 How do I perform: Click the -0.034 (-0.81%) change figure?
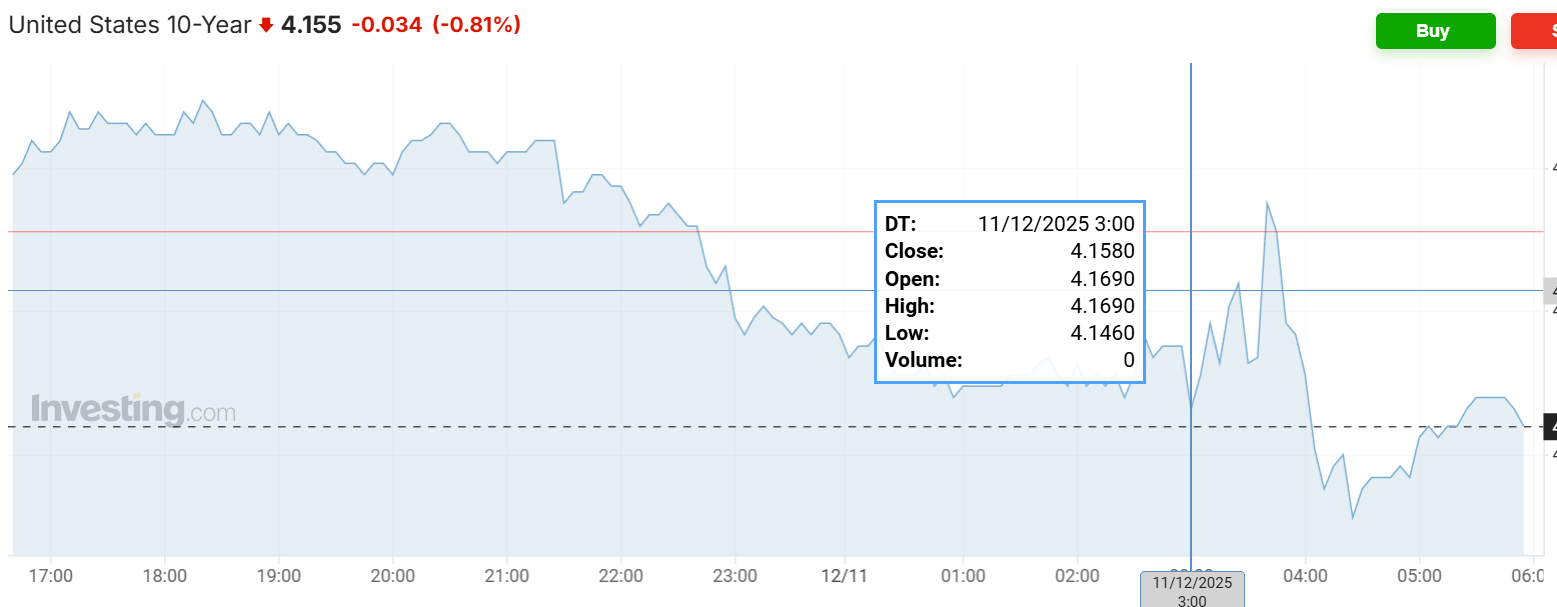(436, 25)
